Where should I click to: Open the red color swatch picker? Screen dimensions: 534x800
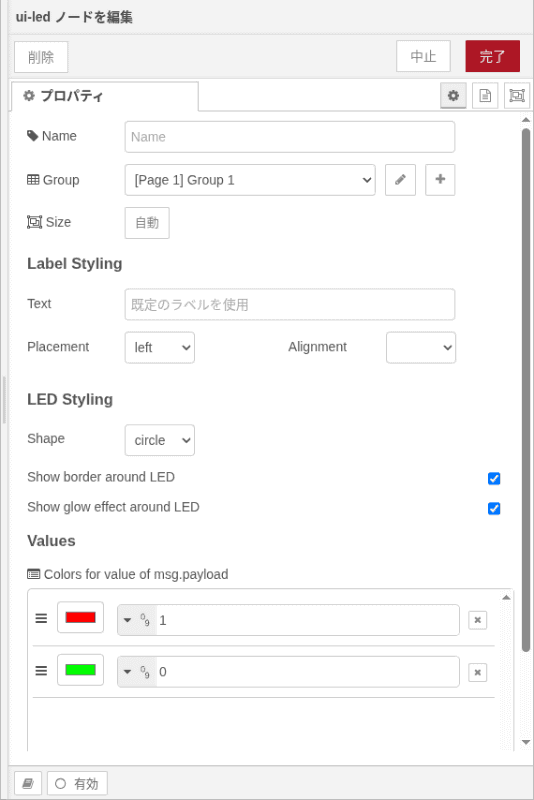click(x=80, y=617)
